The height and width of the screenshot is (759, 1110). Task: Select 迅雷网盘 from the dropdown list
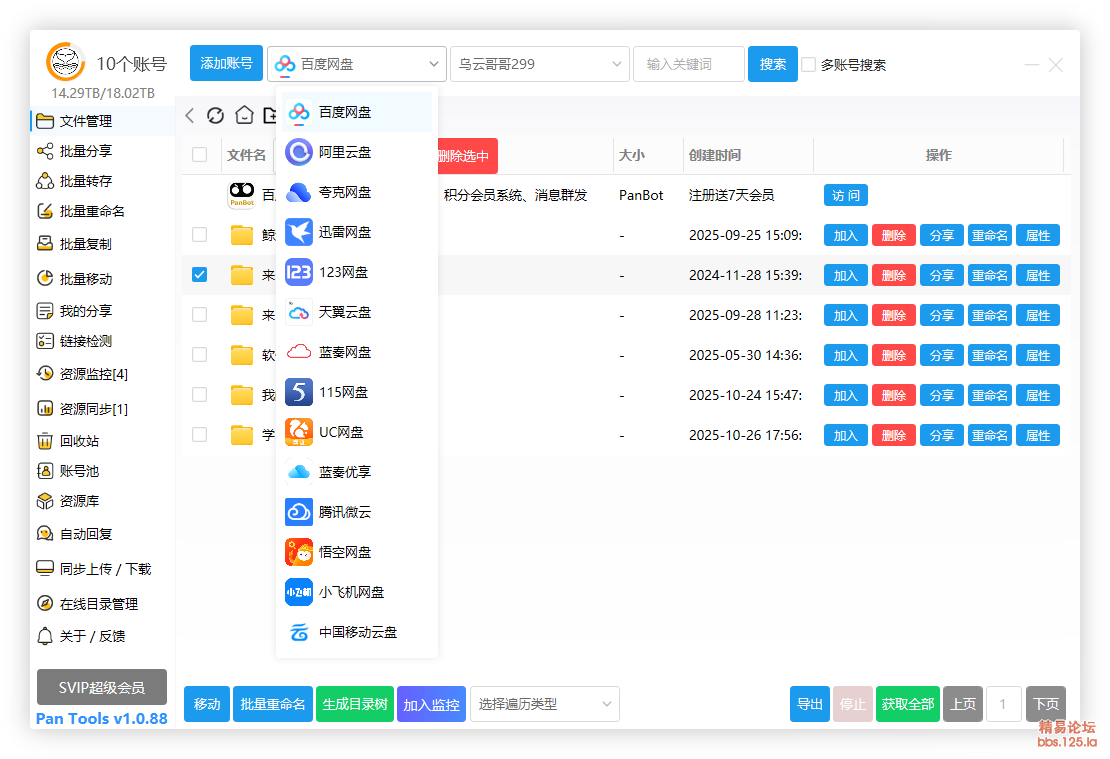click(x=357, y=232)
